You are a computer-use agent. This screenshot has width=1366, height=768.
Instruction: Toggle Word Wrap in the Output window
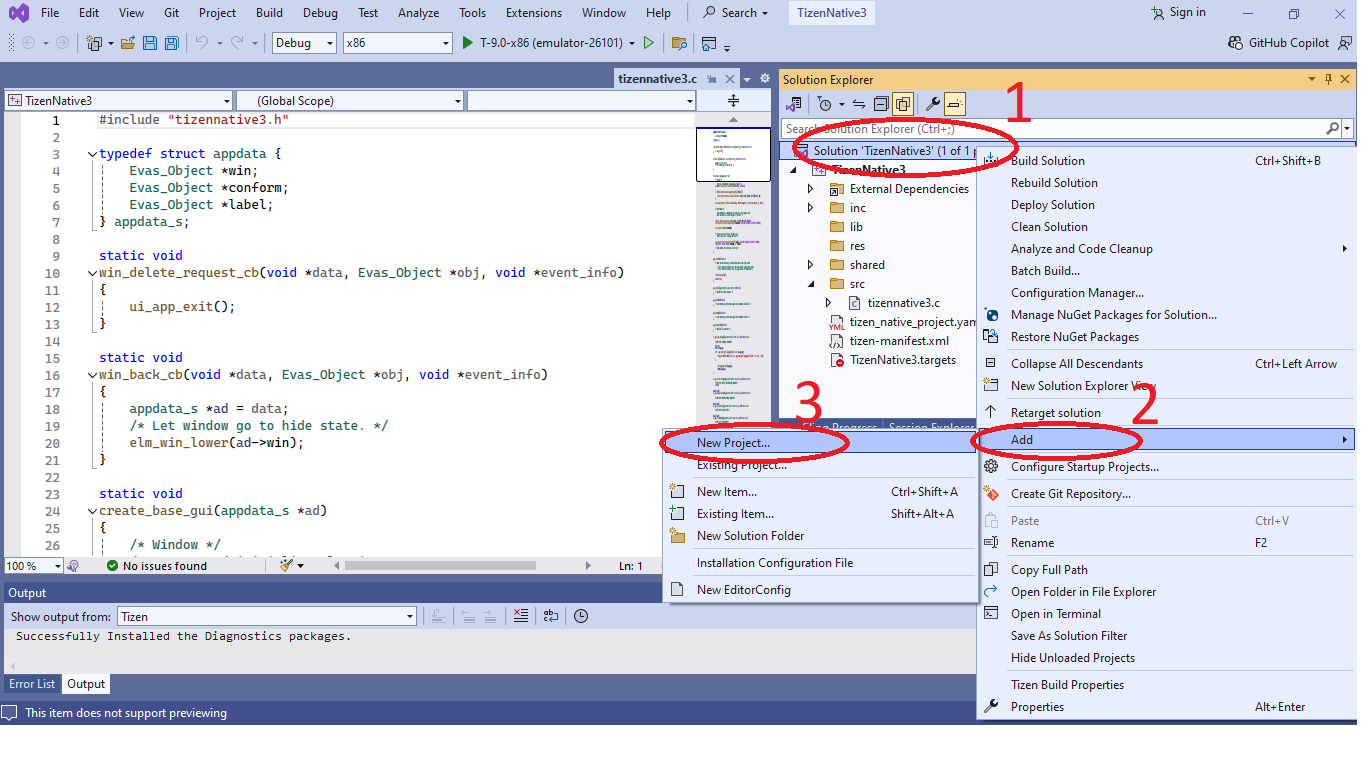(x=550, y=616)
